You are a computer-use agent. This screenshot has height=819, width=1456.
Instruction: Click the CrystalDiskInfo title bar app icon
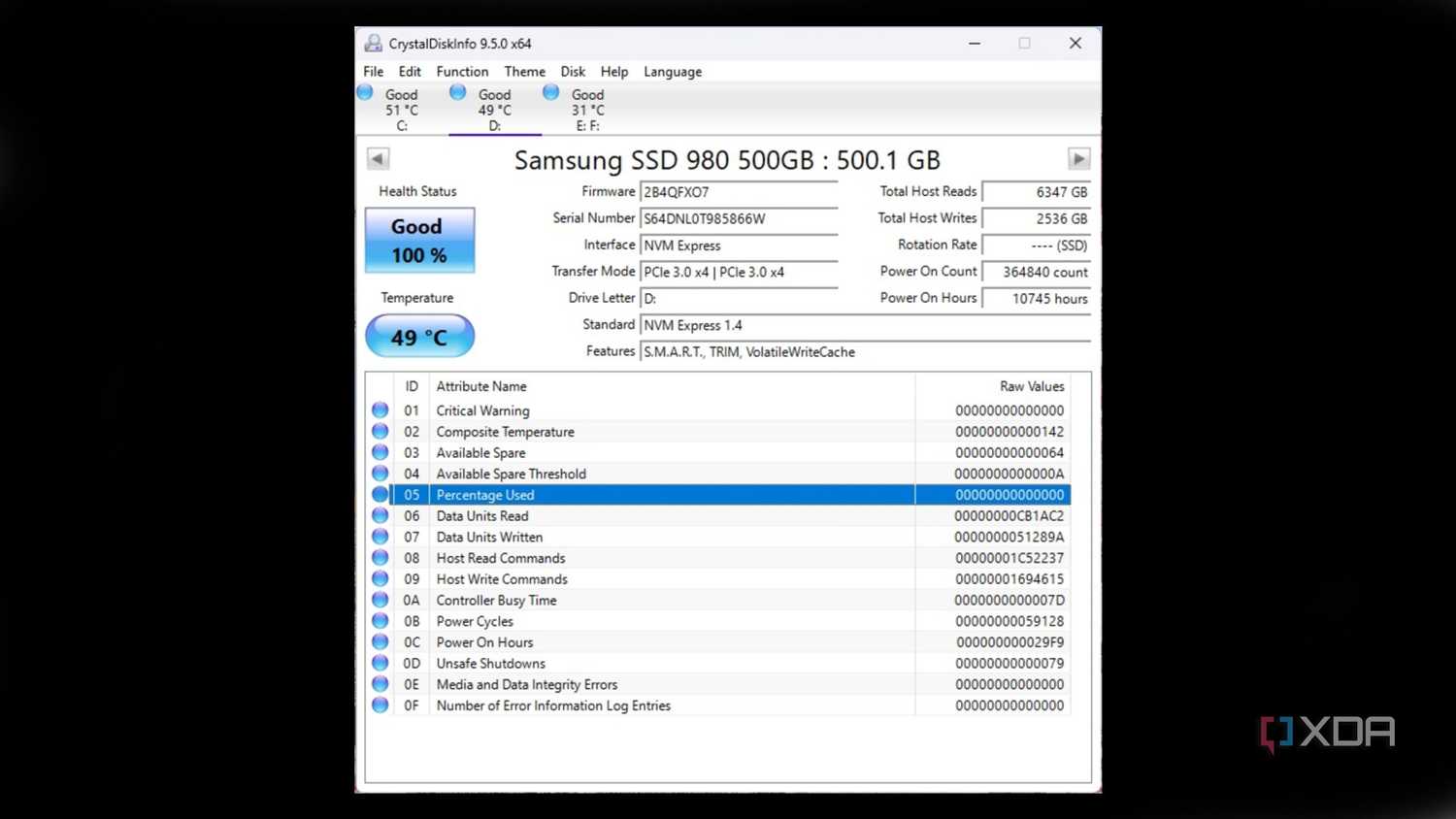click(x=373, y=43)
